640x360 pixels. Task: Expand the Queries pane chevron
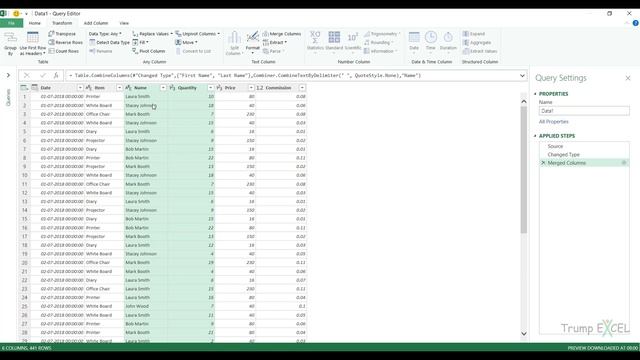pyautogui.click(x=8, y=75)
